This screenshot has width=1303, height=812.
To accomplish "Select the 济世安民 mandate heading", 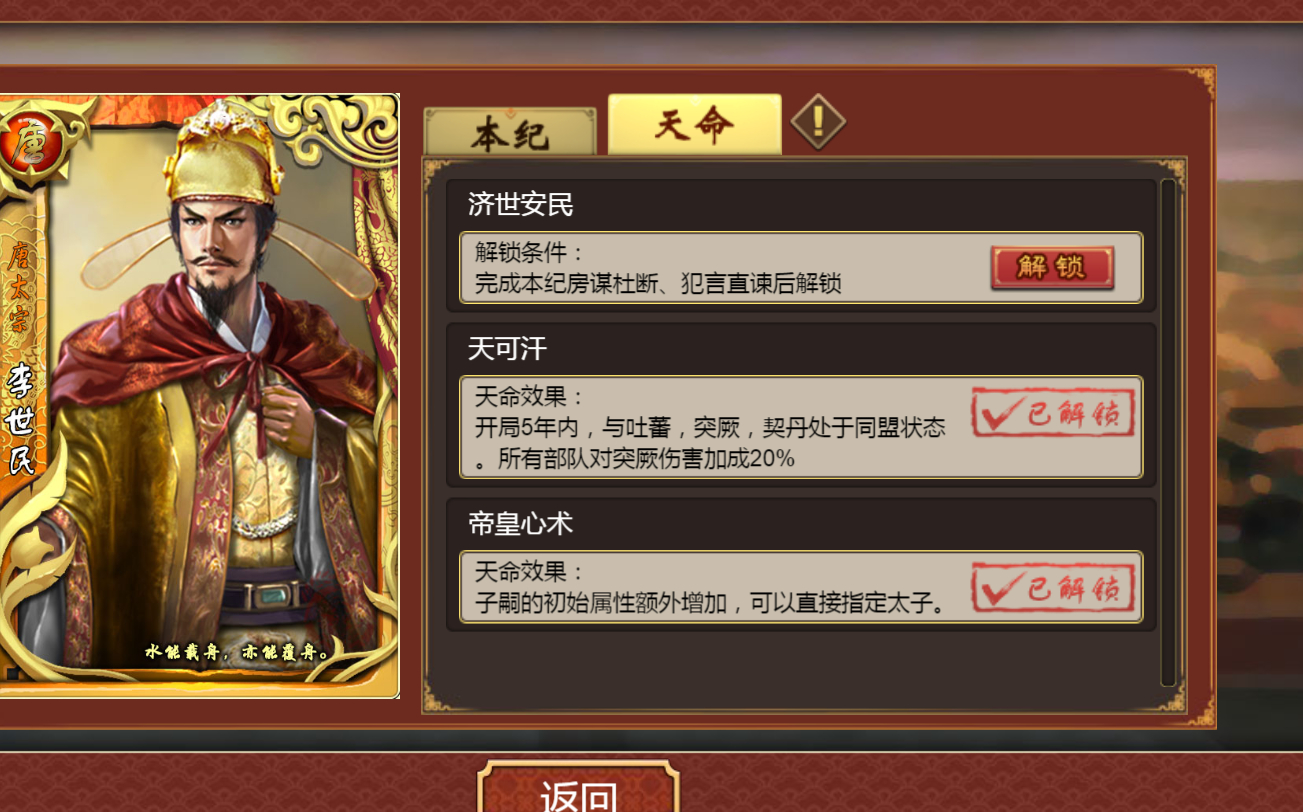I will pyautogui.click(x=520, y=205).
